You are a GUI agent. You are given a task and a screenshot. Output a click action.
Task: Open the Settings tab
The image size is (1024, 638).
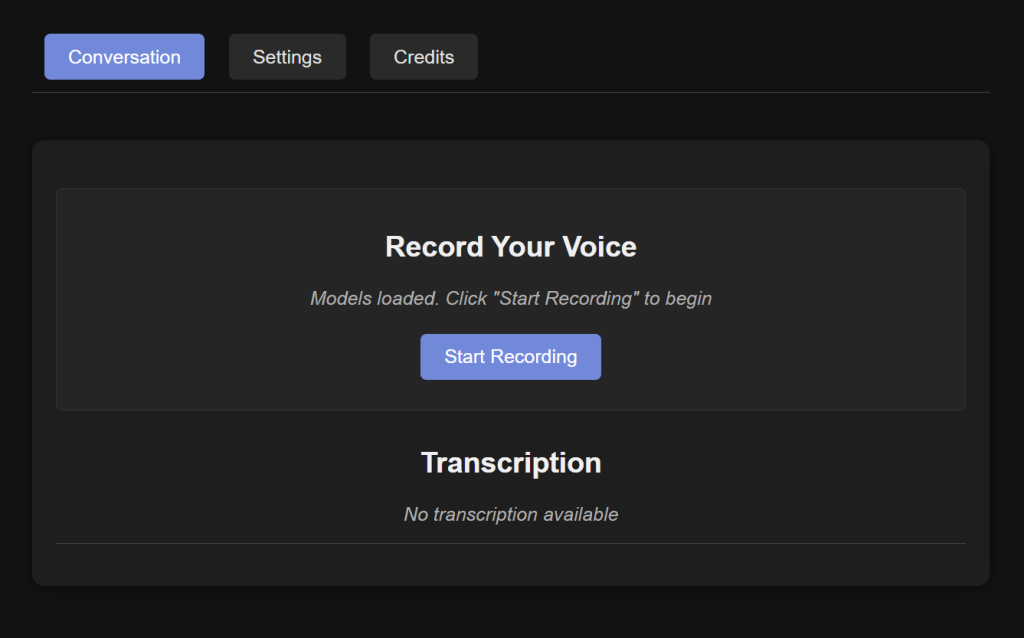click(x=287, y=57)
